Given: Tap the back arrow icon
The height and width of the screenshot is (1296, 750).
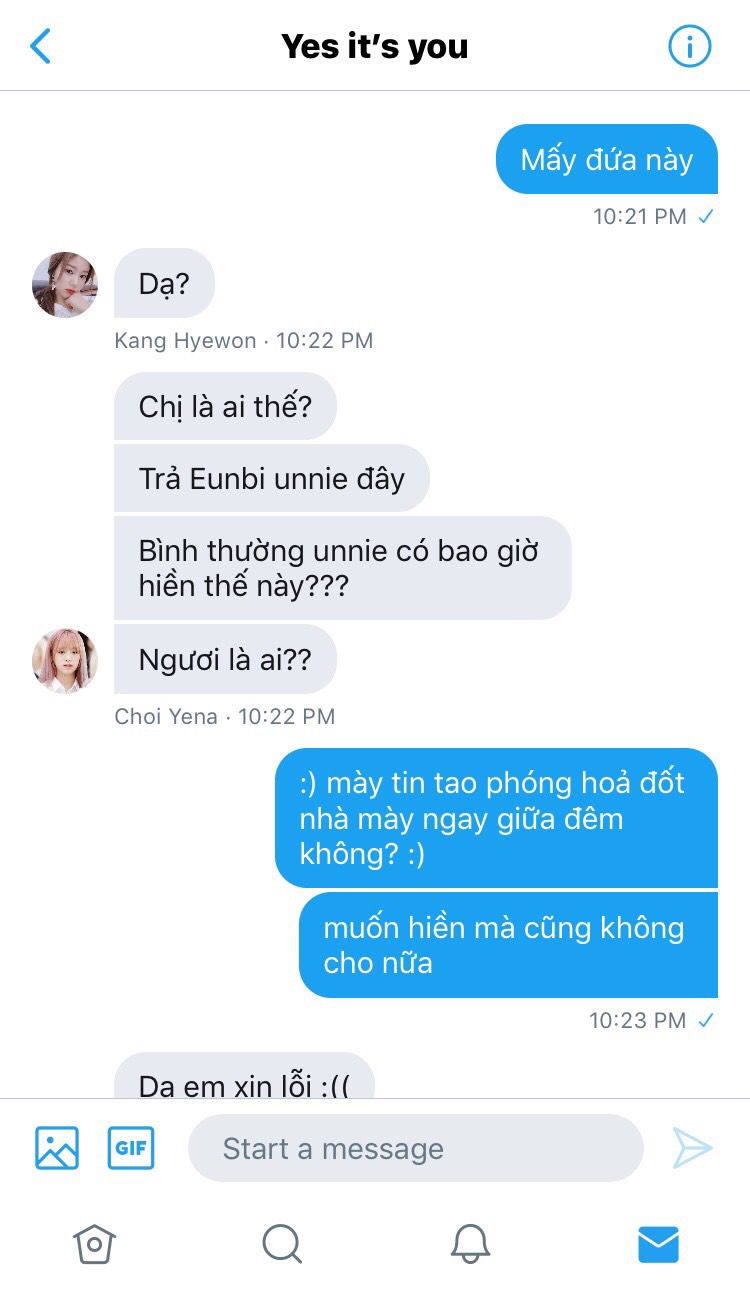Looking at the screenshot, I should [x=40, y=46].
